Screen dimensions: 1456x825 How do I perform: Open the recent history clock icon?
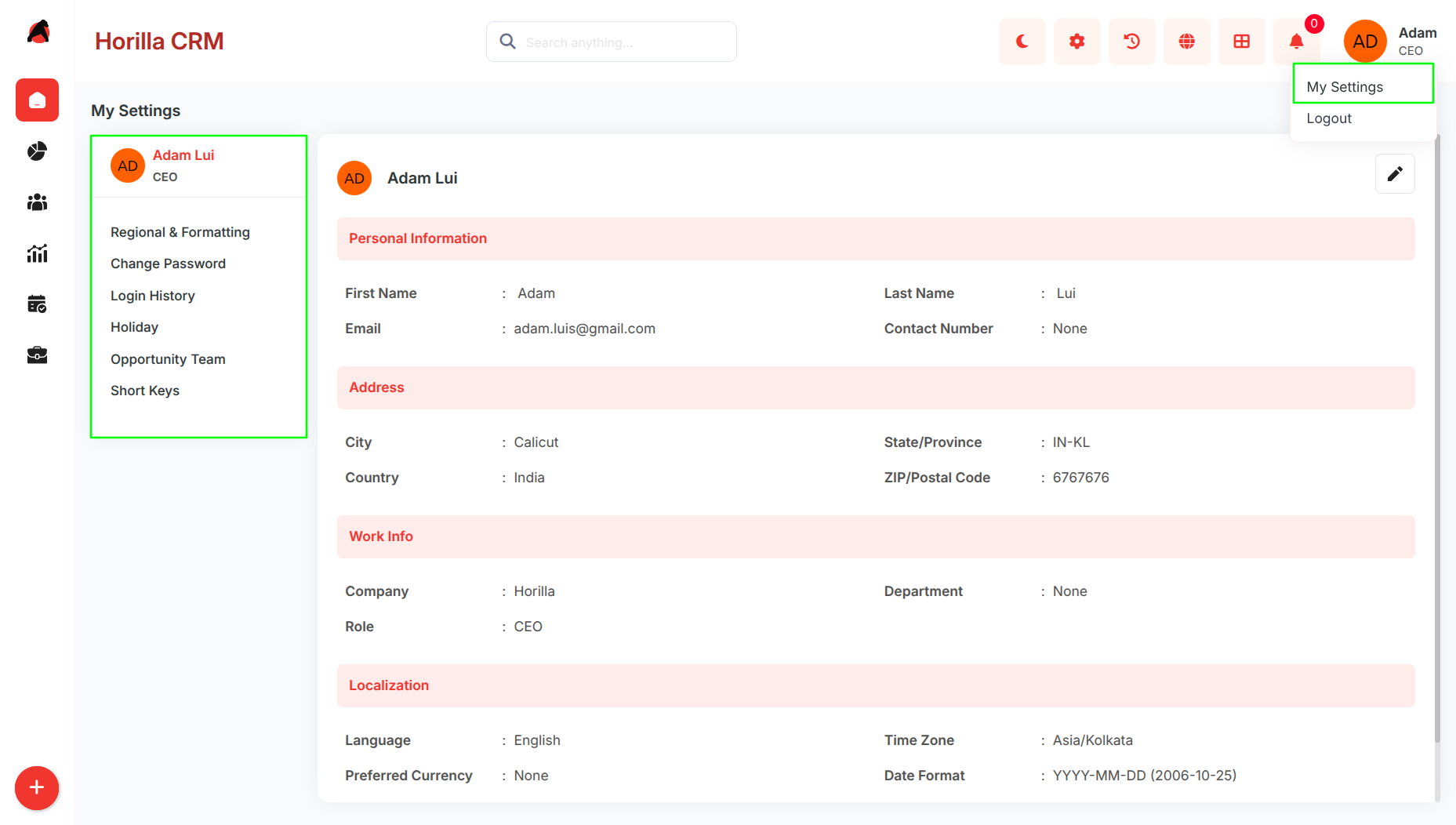click(x=1131, y=42)
